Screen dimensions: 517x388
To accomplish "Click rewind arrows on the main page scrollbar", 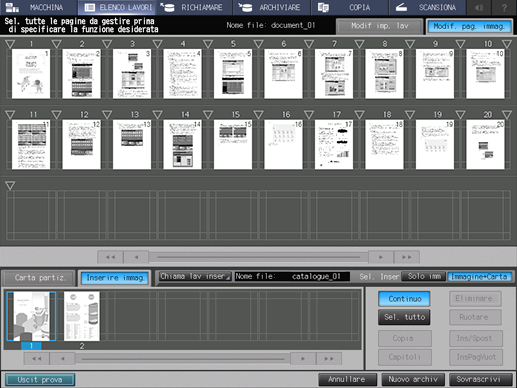I will [x=110, y=257].
